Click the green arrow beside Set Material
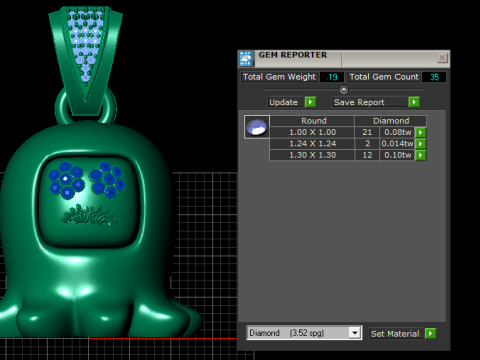The width and height of the screenshot is (480, 360). [430, 333]
